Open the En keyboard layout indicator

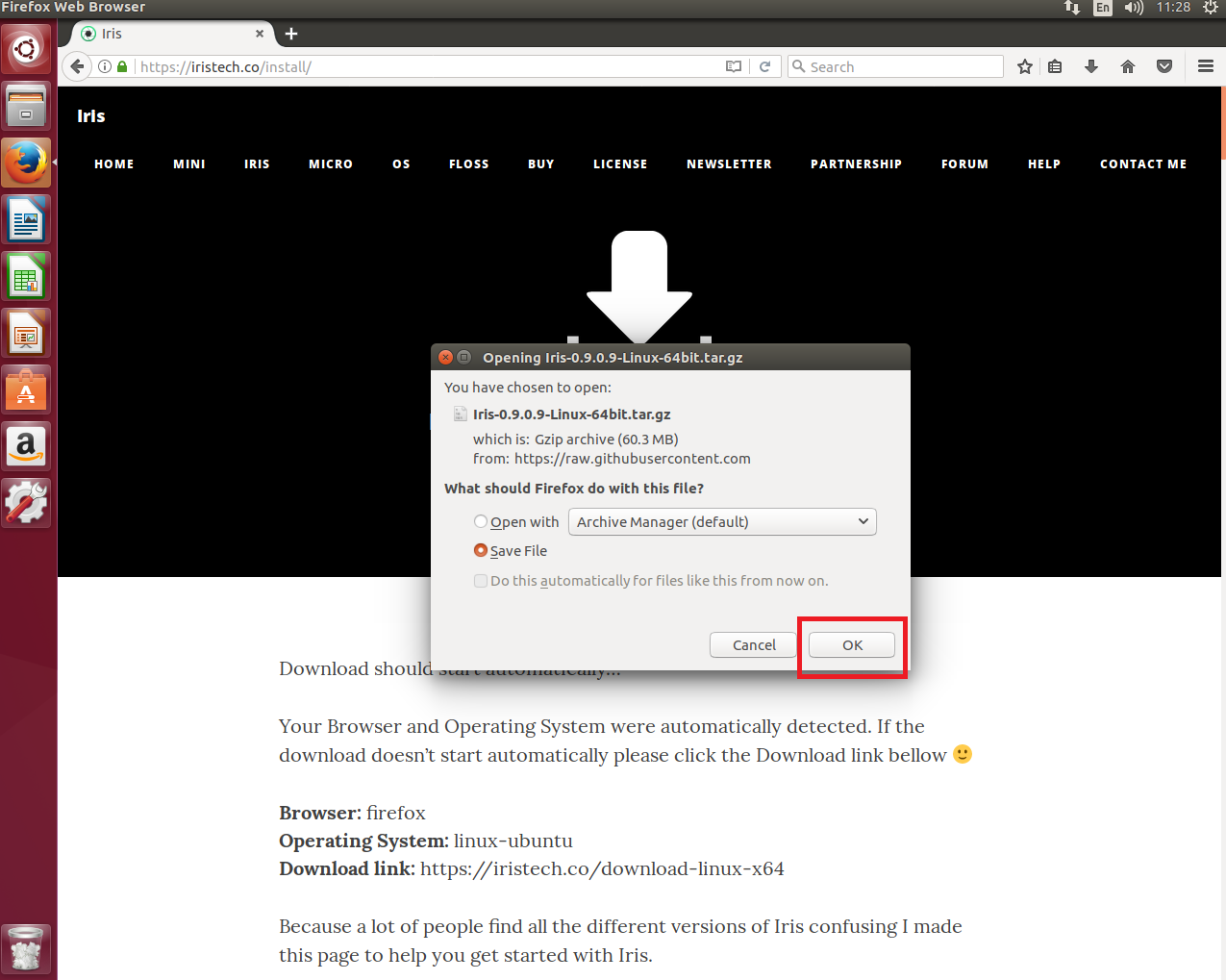tap(1103, 8)
